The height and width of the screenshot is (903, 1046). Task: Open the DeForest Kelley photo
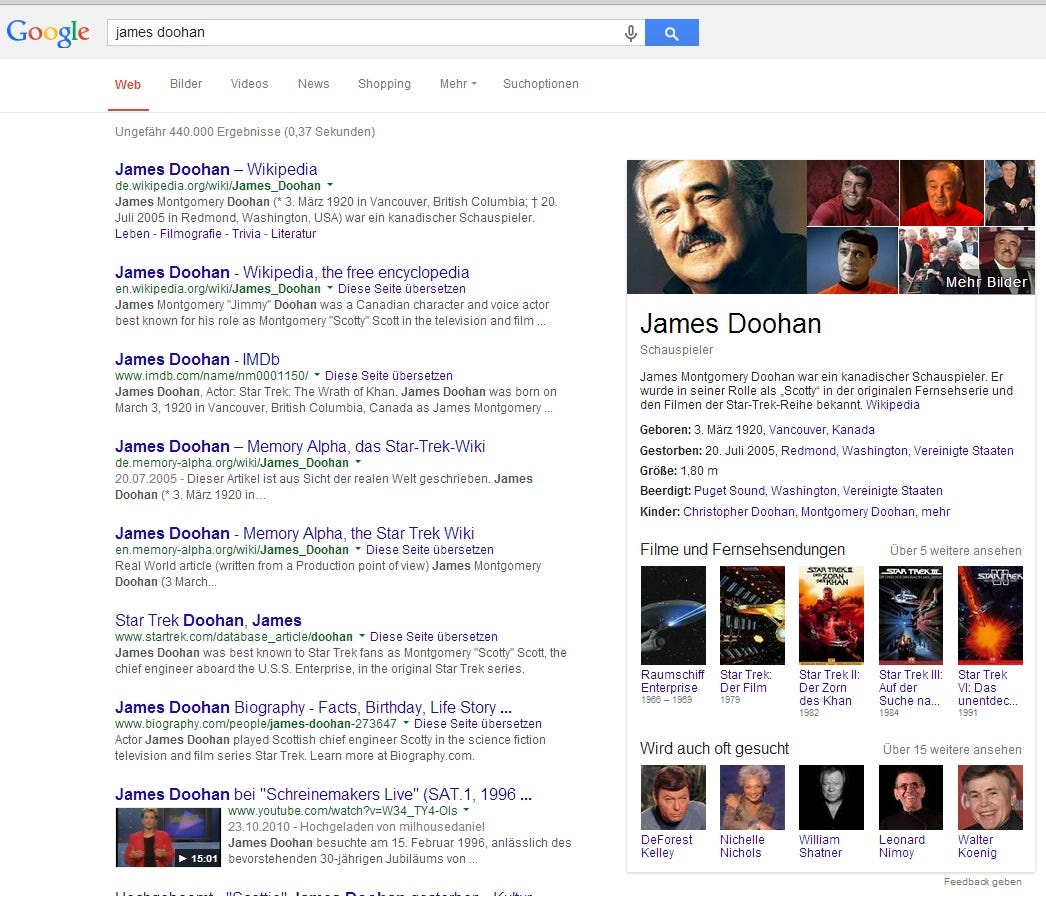click(x=673, y=797)
